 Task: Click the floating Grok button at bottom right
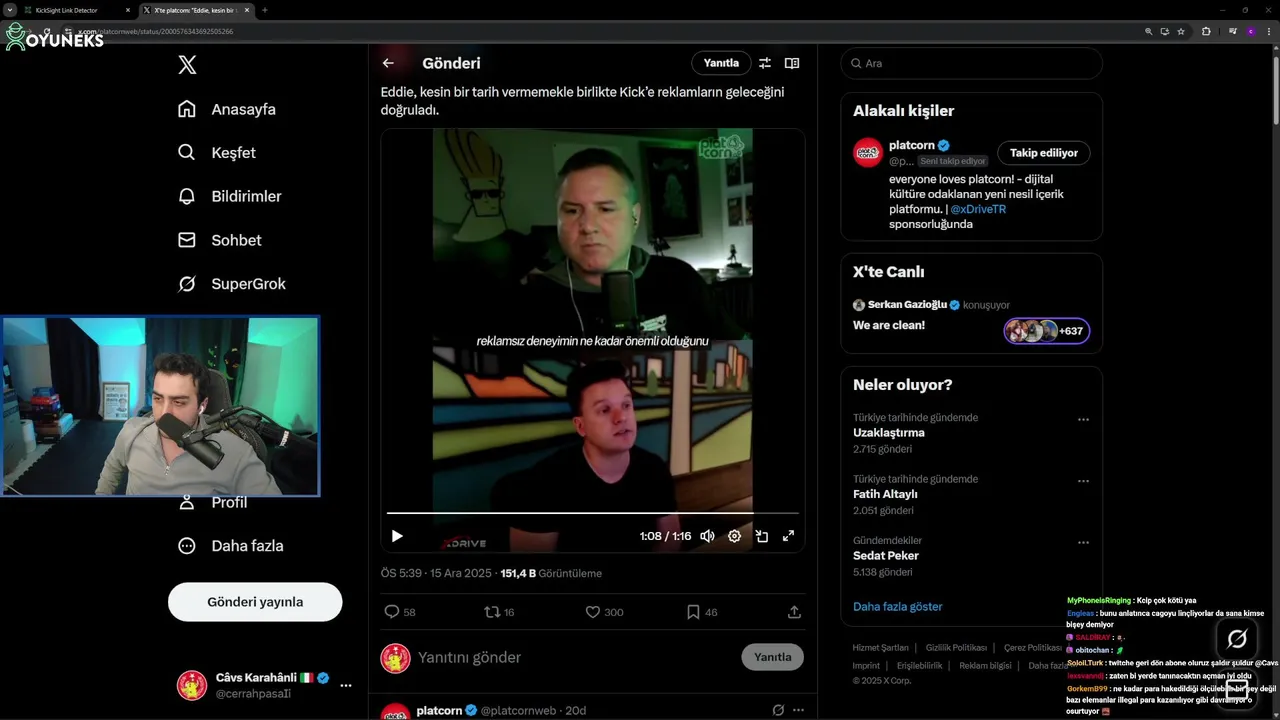(1237, 638)
